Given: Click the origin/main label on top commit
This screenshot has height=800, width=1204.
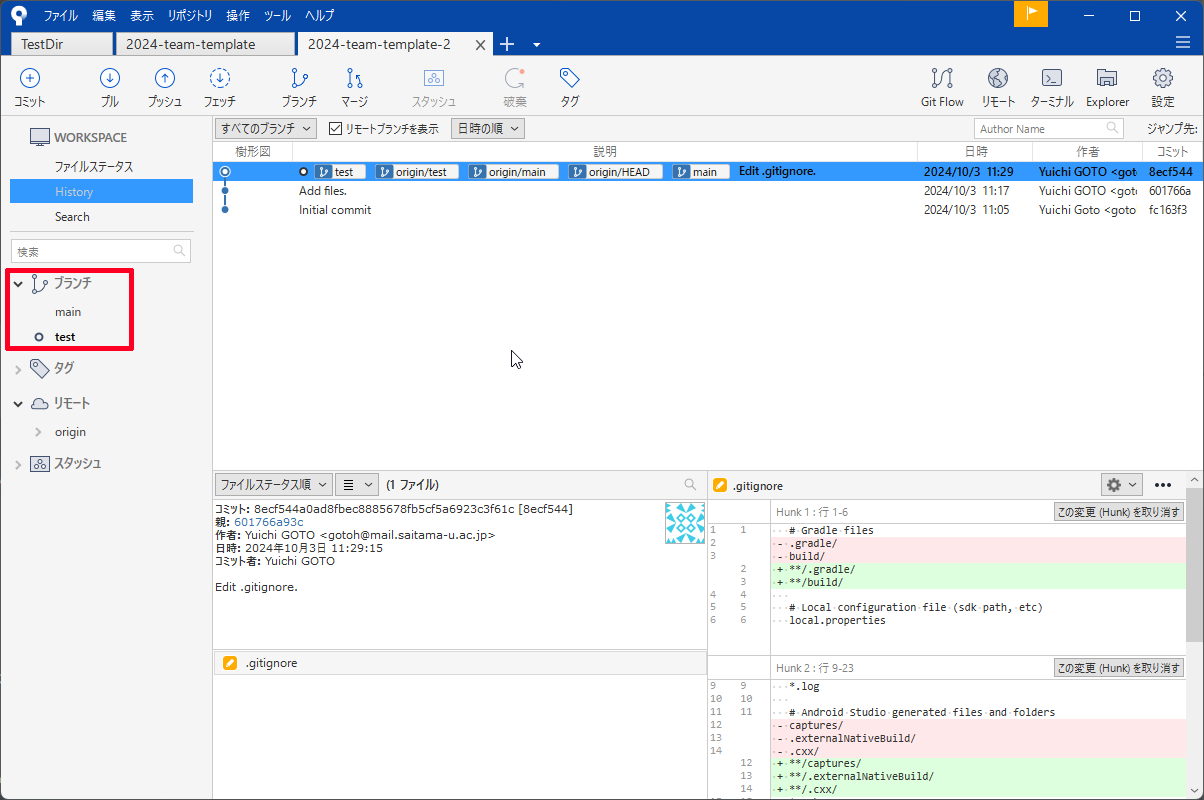Looking at the screenshot, I should pyautogui.click(x=514, y=172).
